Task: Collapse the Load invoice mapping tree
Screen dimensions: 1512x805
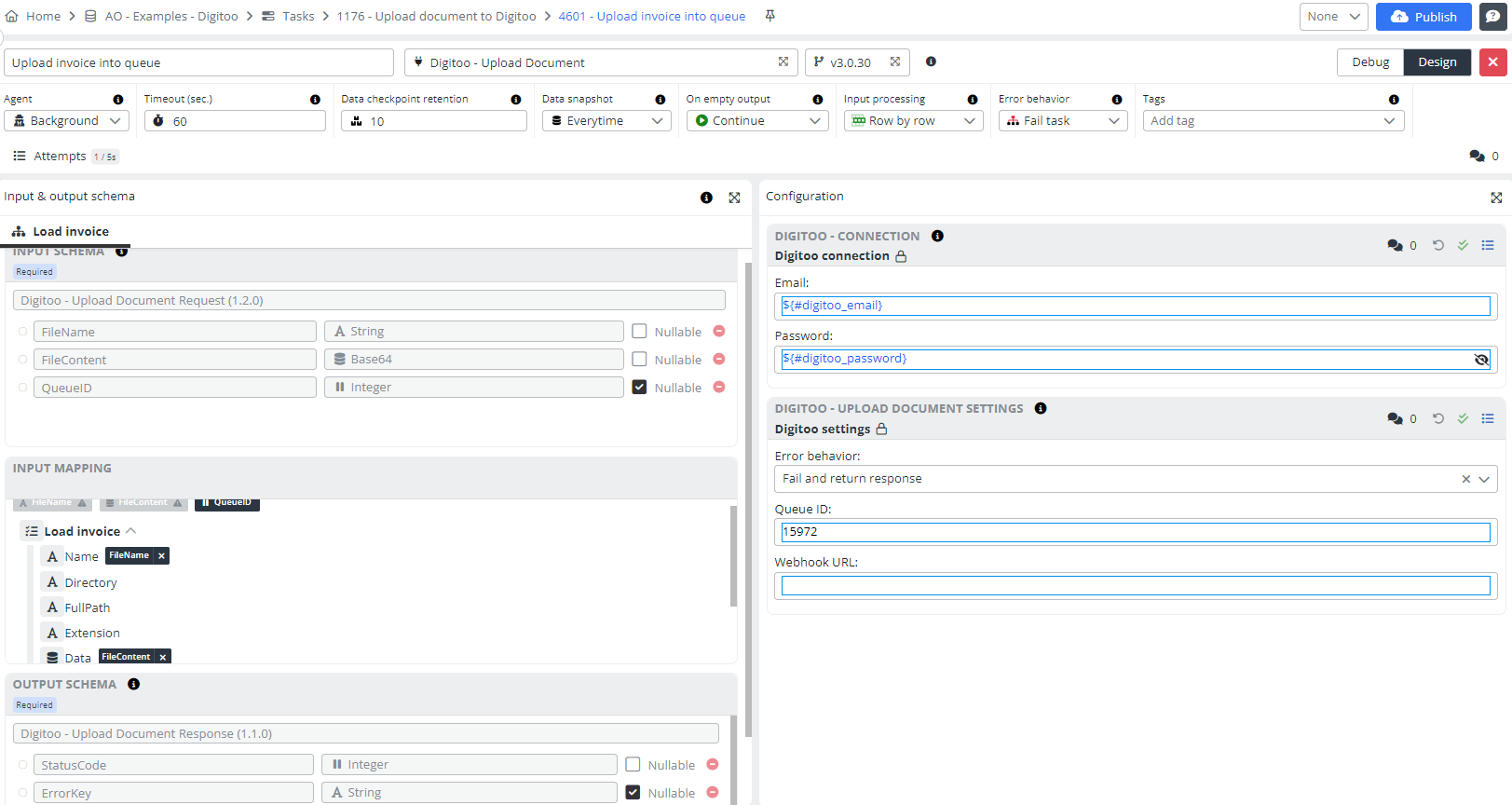Action: (130, 531)
